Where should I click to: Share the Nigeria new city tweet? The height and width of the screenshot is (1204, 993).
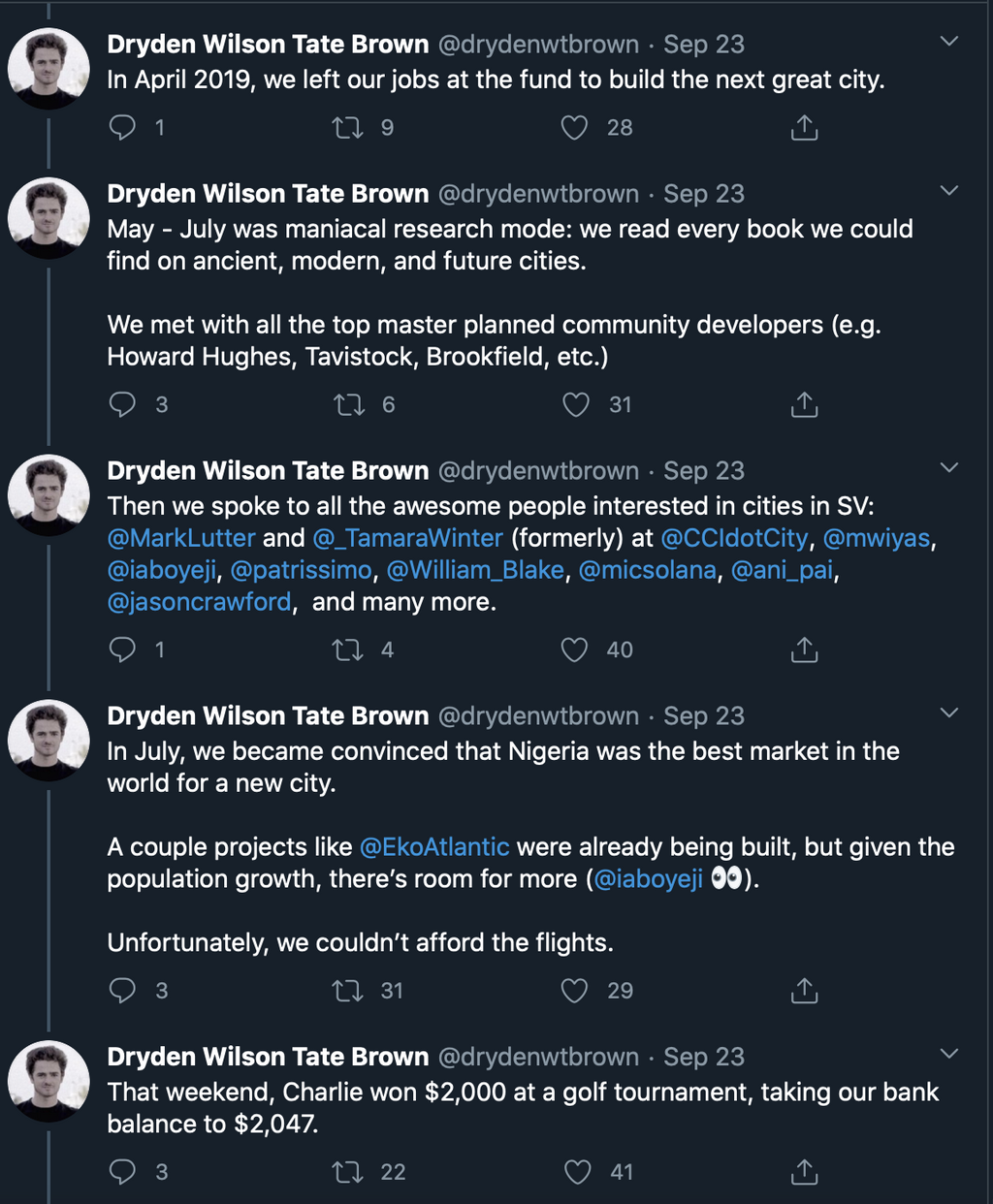(x=804, y=990)
